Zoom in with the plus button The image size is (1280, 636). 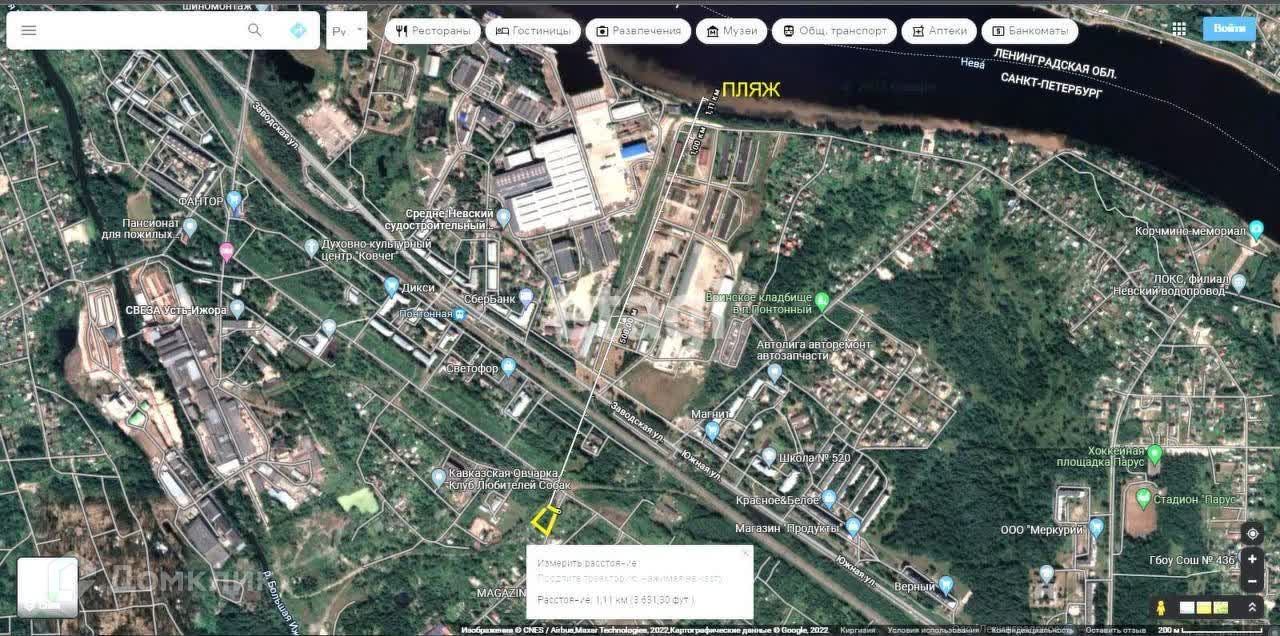(x=1252, y=560)
